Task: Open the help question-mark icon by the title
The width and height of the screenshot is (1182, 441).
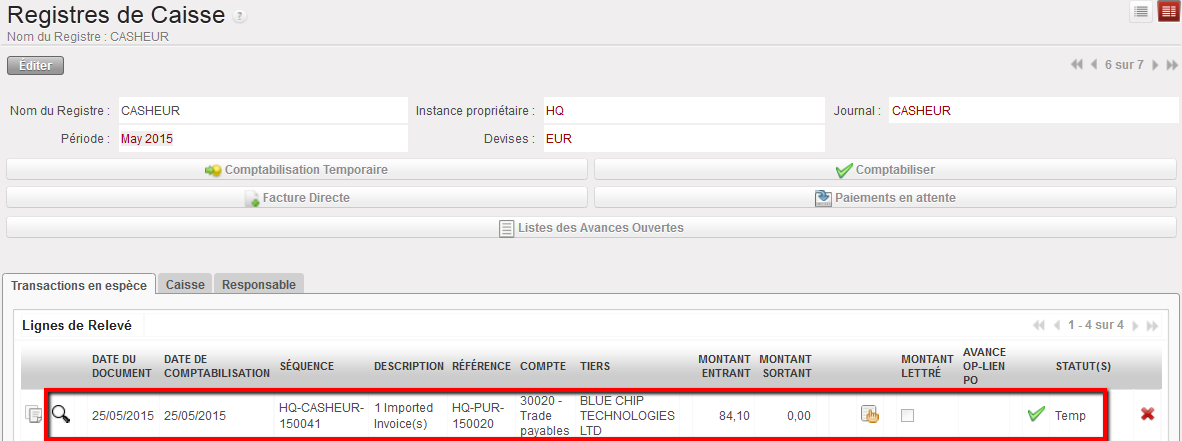Action: click(x=240, y=17)
